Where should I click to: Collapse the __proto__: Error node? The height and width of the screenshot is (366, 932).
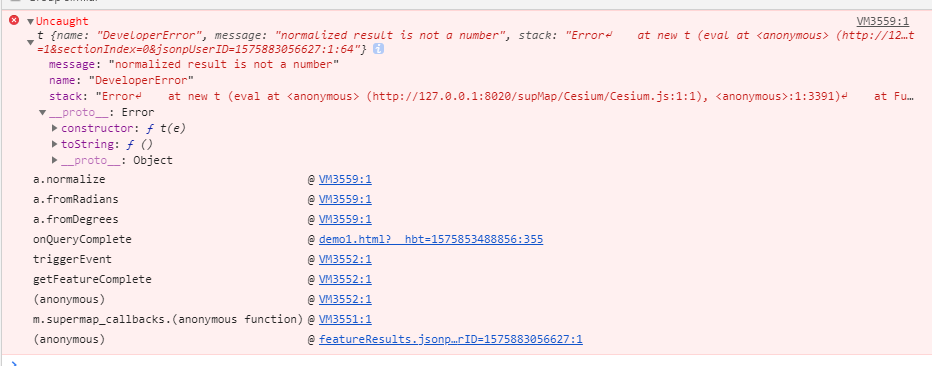pyautogui.click(x=43, y=112)
